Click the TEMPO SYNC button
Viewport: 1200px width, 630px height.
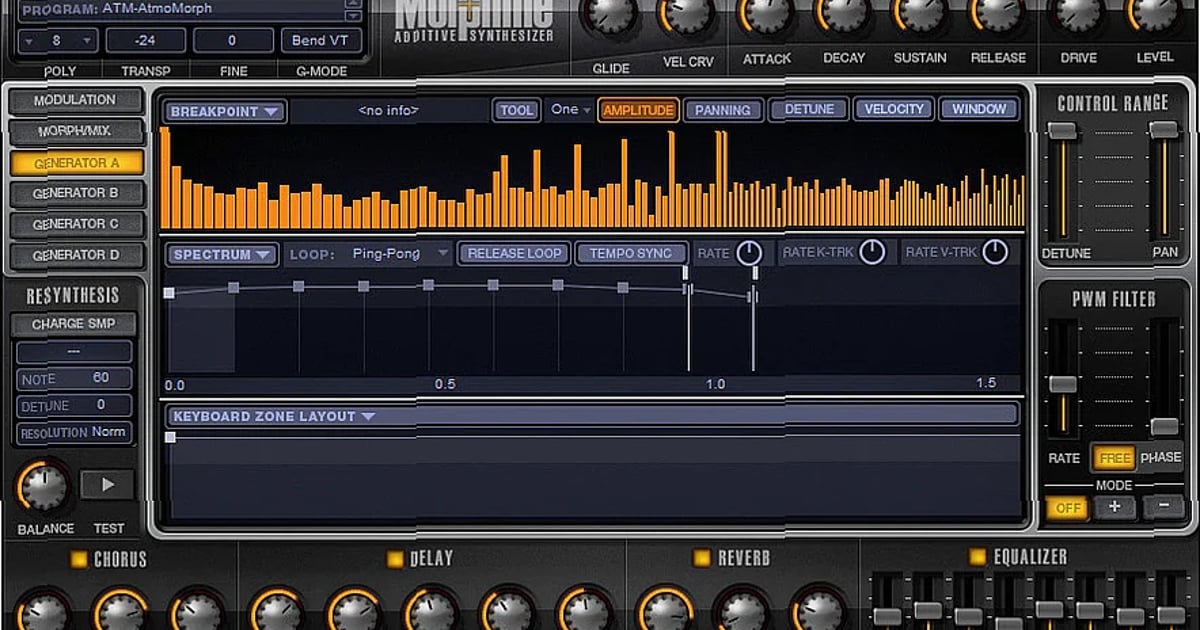[x=631, y=253]
